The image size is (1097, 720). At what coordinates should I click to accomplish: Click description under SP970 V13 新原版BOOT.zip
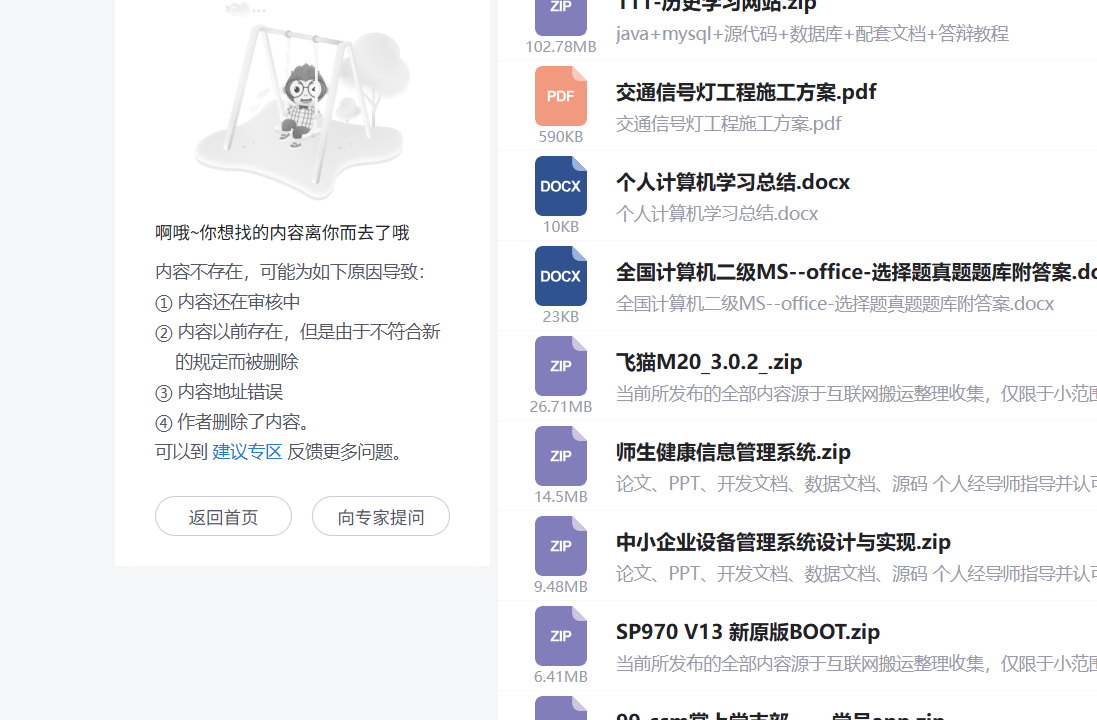[x=856, y=663]
